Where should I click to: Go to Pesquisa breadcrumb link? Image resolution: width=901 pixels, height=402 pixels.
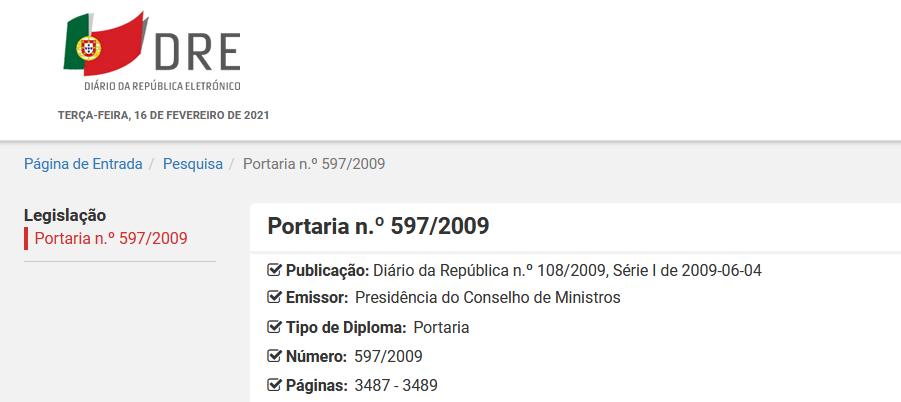[193, 164]
